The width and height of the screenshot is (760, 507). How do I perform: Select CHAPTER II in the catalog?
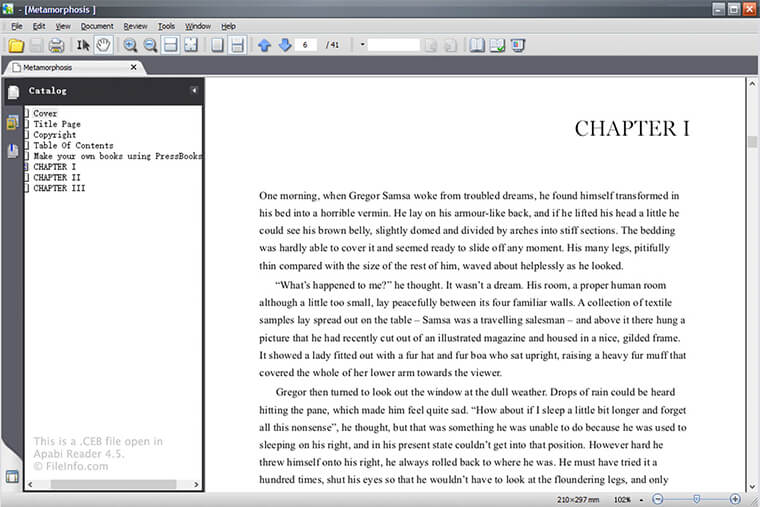point(56,177)
